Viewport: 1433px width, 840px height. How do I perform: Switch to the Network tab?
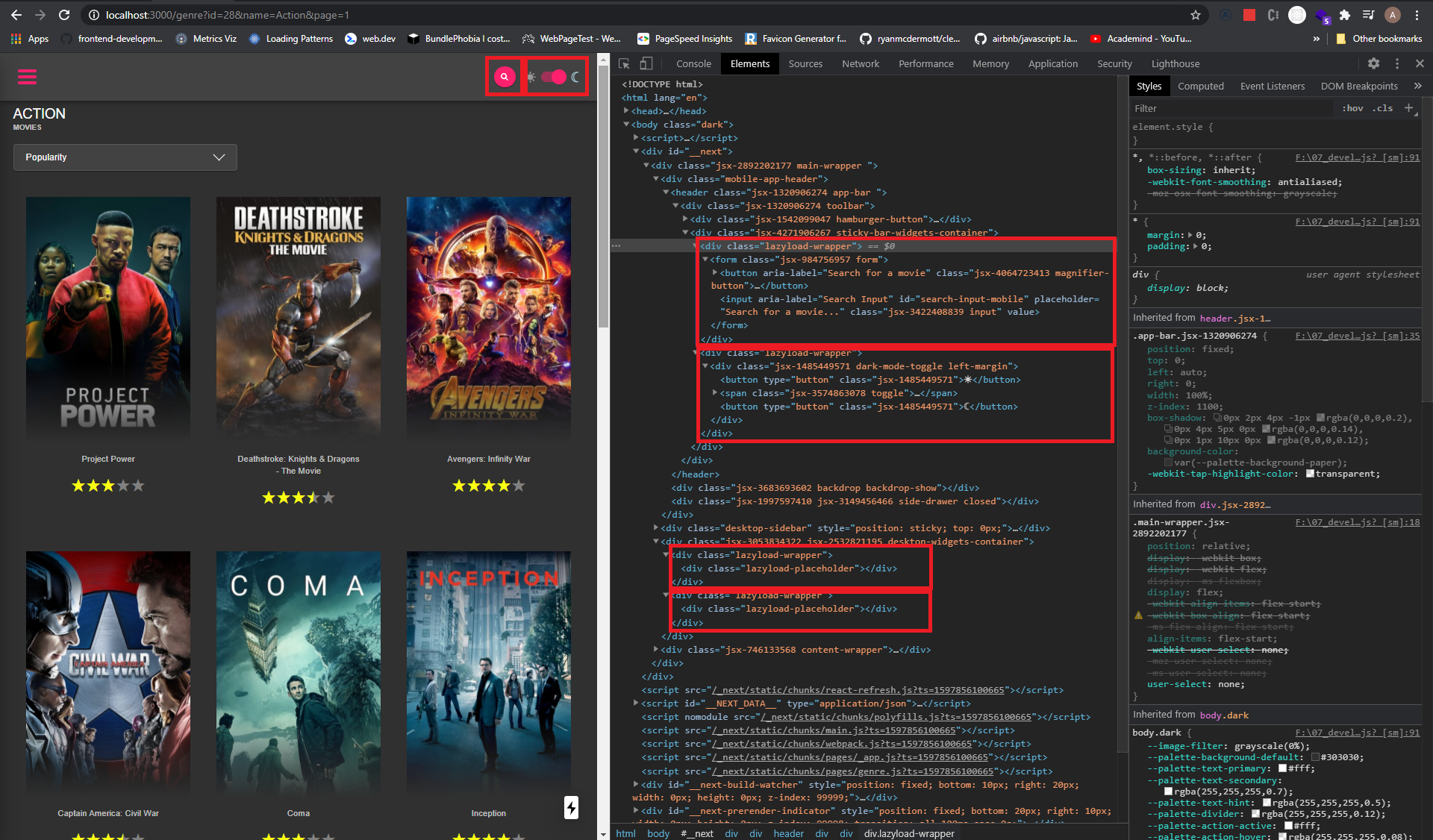coord(861,64)
